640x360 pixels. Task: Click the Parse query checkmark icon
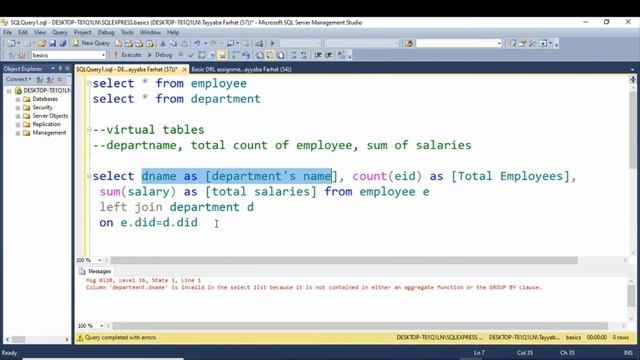click(x=191, y=55)
